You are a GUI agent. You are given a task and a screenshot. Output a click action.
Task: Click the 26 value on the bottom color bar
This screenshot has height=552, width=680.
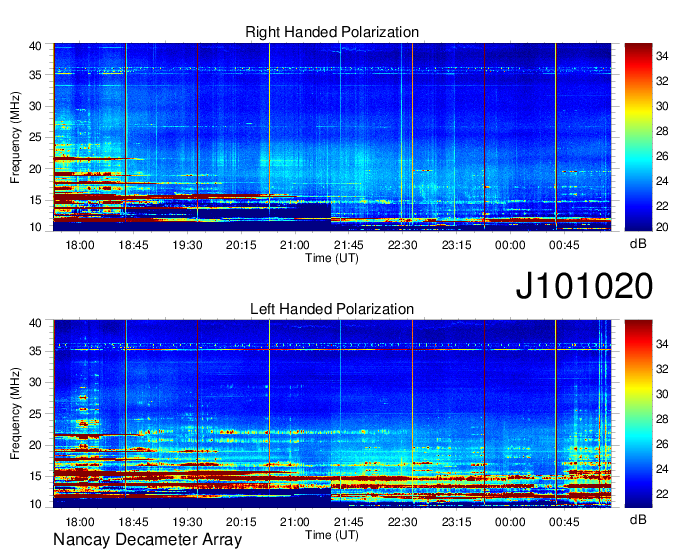point(662,444)
